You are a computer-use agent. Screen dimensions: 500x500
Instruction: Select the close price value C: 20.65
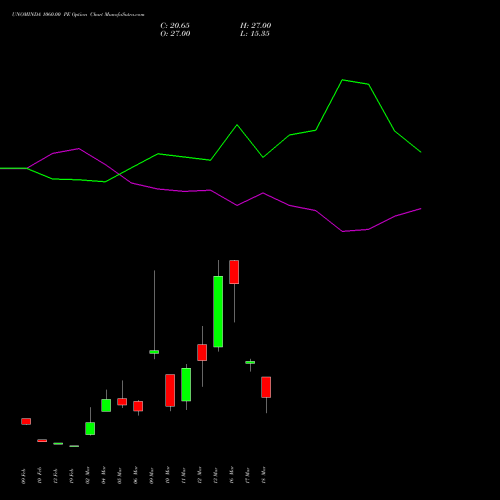point(175,26)
